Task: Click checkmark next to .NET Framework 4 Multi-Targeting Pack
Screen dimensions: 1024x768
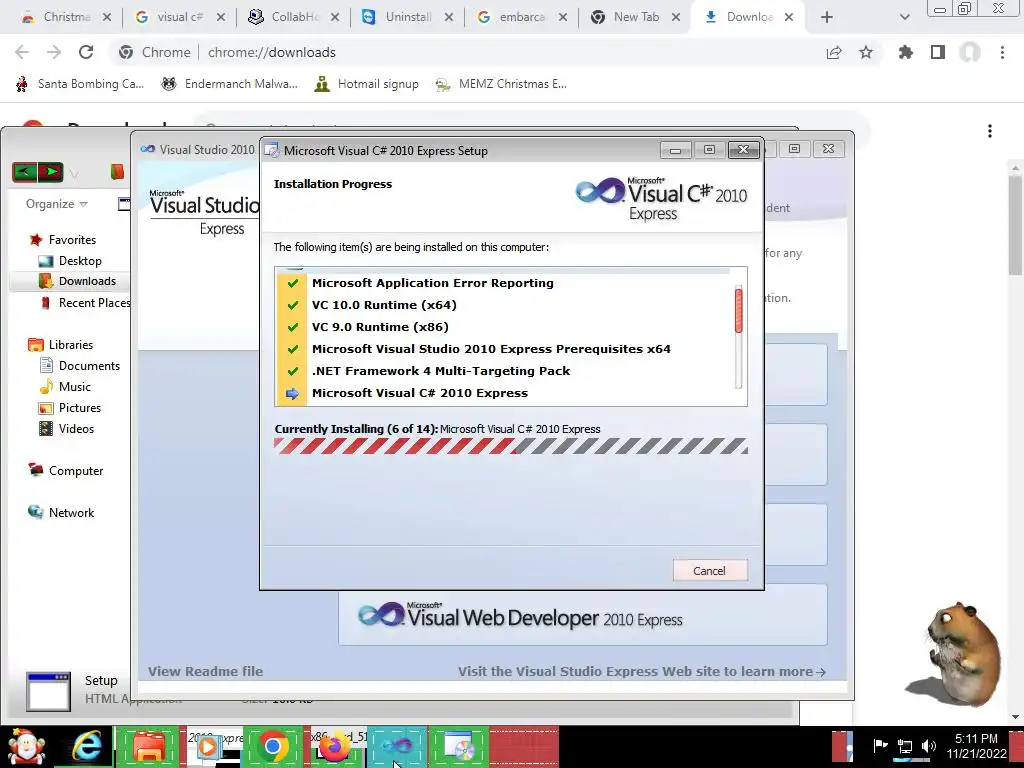Action: [293, 371]
